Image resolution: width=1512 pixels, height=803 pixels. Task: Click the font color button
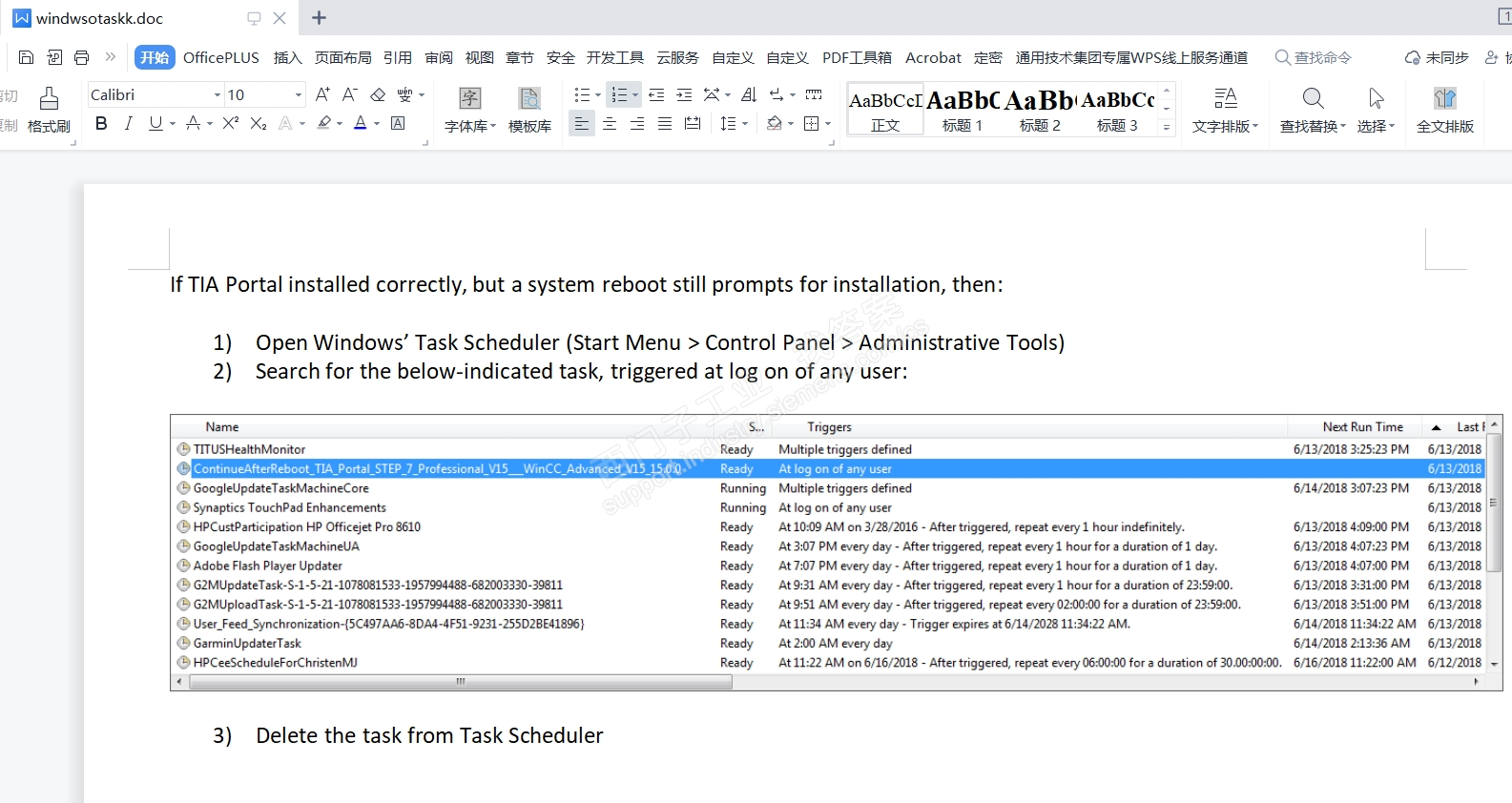coord(361,123)
